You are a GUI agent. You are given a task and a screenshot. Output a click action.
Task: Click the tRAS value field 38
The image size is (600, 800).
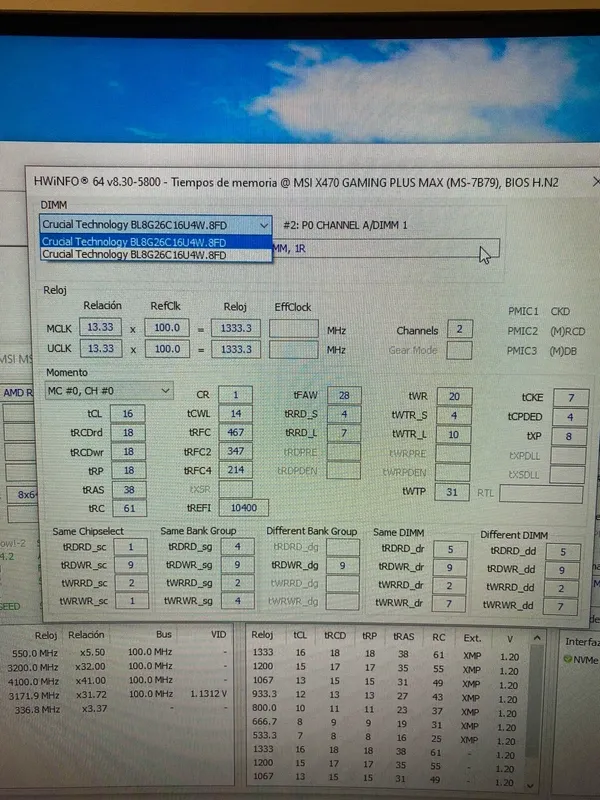(129, 490)
